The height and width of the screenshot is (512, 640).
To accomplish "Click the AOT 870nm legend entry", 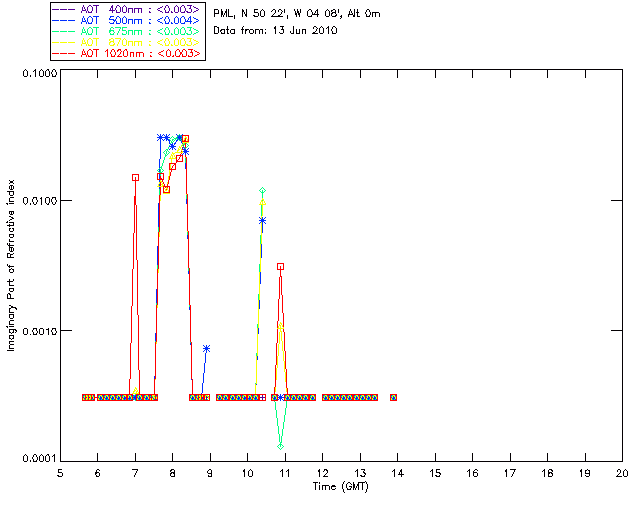I will [126, 42].
